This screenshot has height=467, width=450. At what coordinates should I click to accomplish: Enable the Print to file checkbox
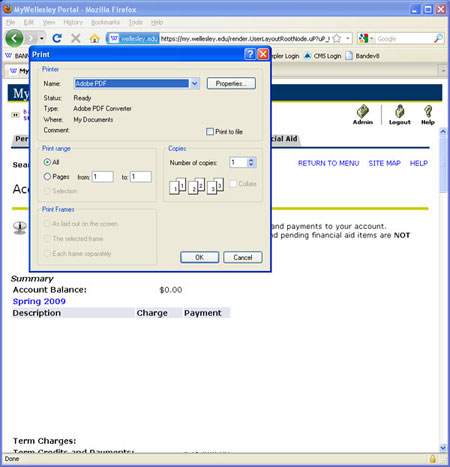(210, 132)
